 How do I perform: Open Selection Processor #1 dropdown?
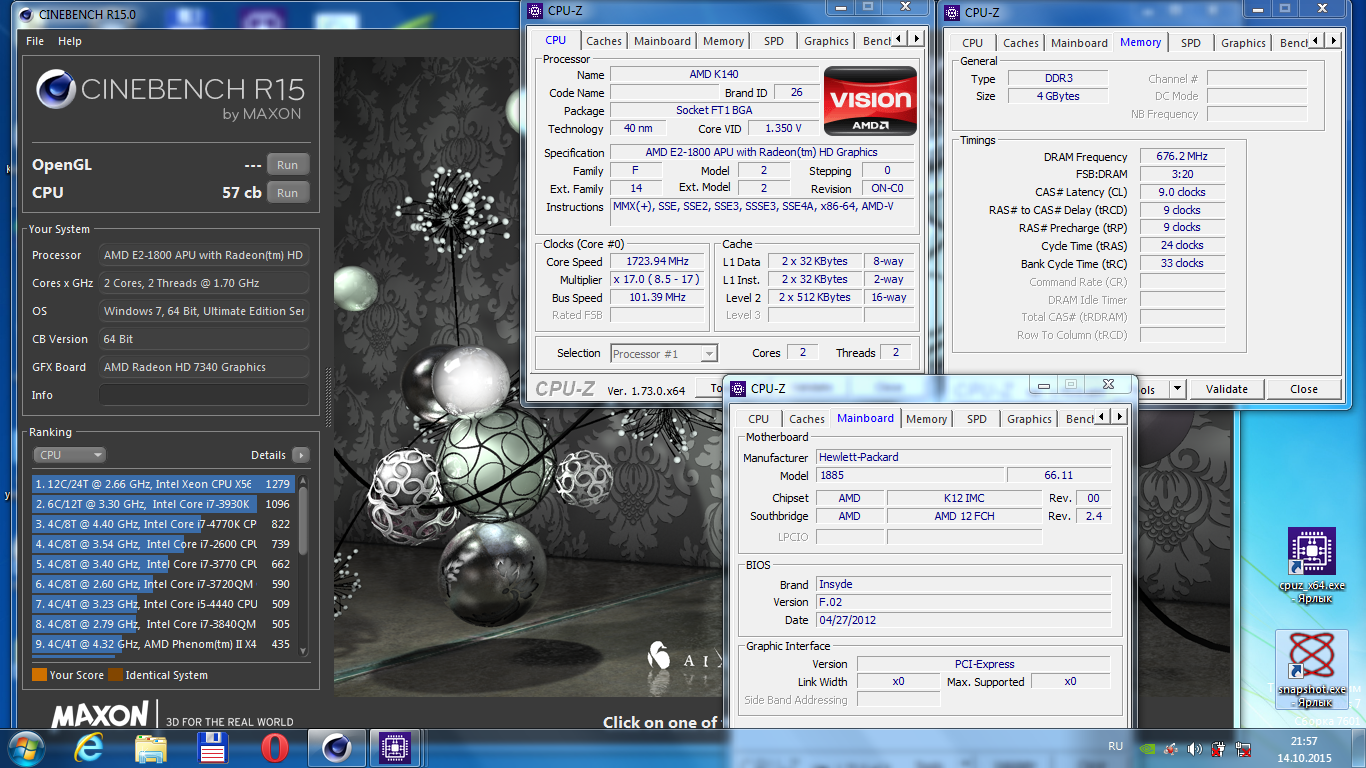(664, 353)
